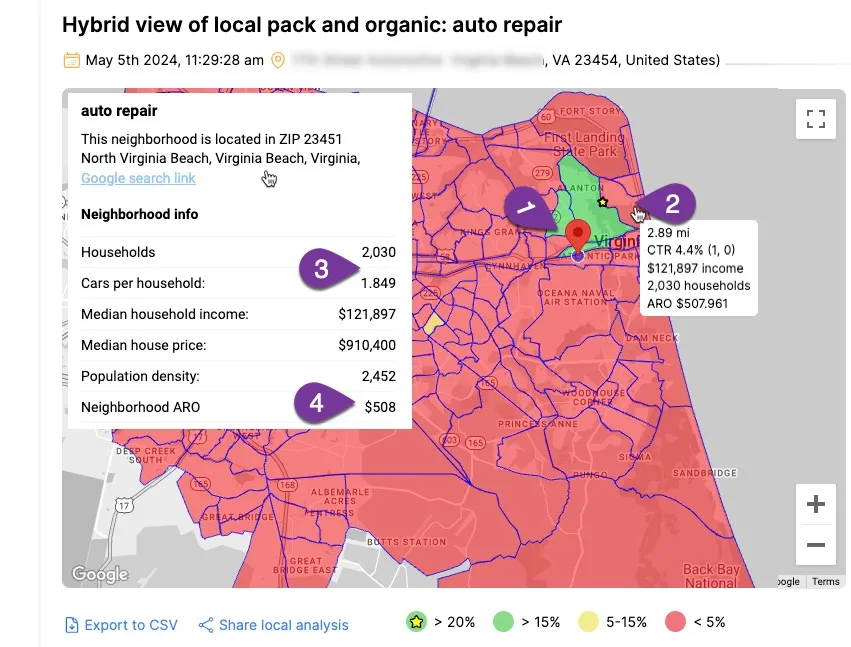Toggle fullscreen map view
This screenshot has height=647, width=851.
point(815,120)
